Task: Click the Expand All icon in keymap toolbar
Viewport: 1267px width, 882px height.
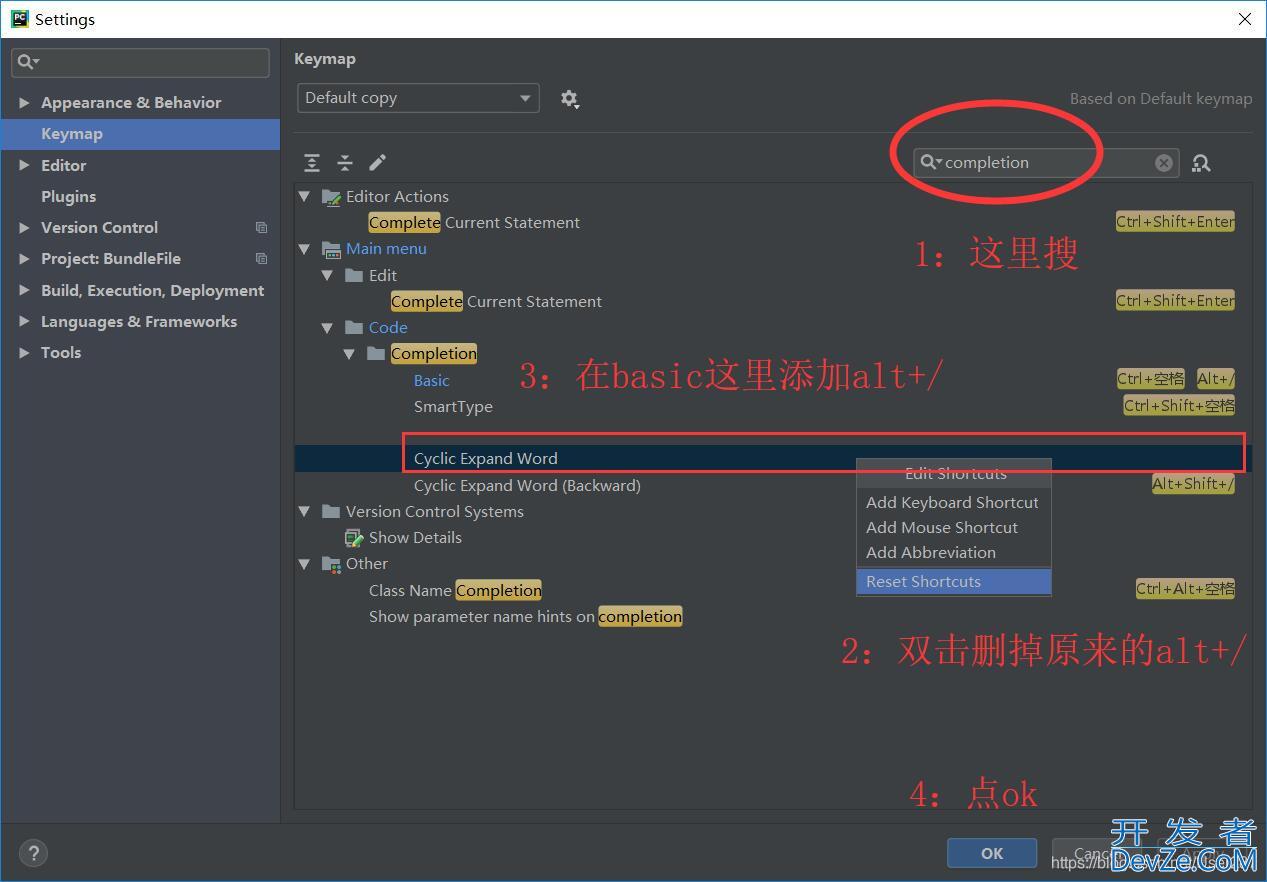Action: click(312, 163)
